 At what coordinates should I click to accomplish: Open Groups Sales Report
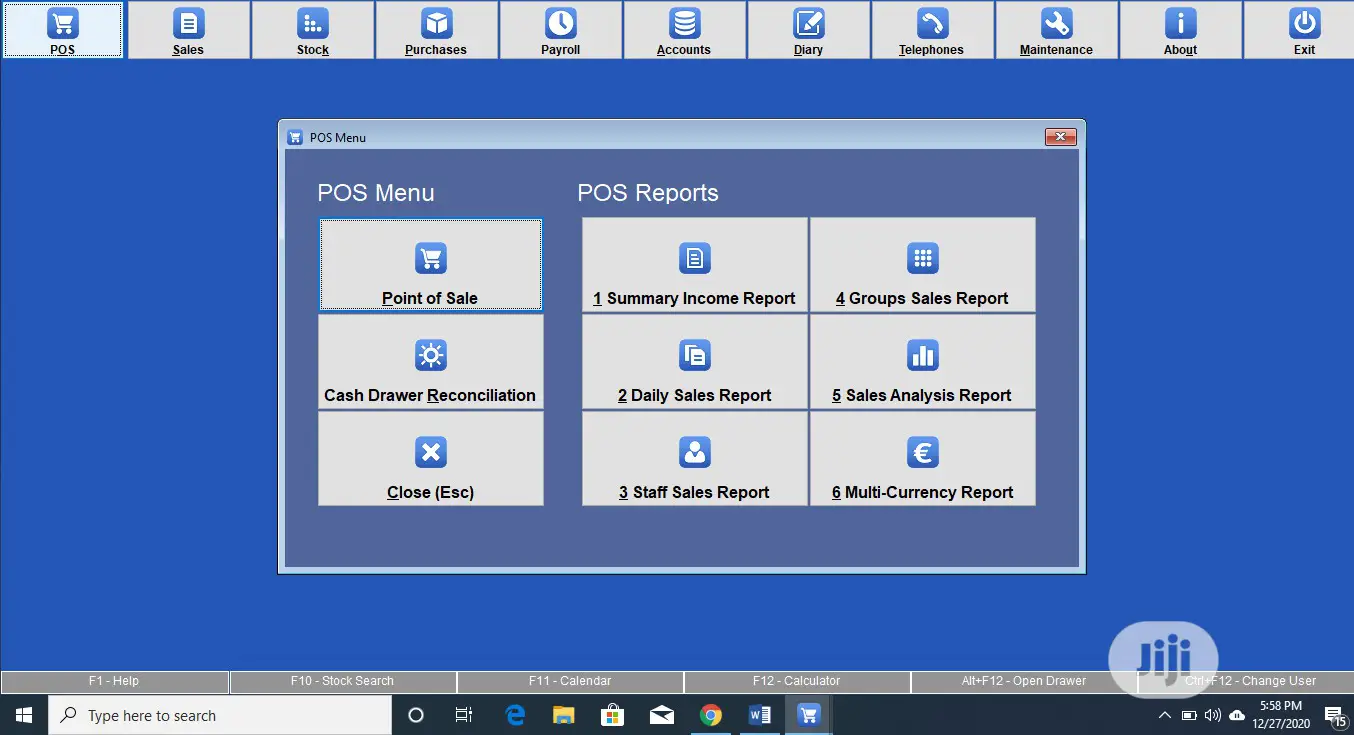point(923,265)
